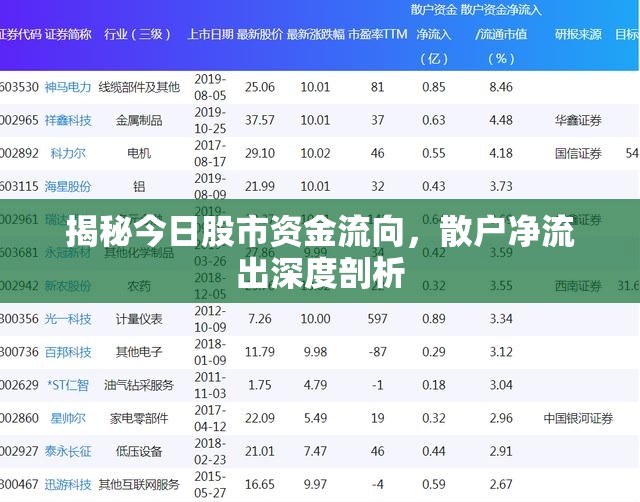Select stock code 002892 cell
Image resolution: width=640 pixels, height=502 pixels.
coord(19,153)
